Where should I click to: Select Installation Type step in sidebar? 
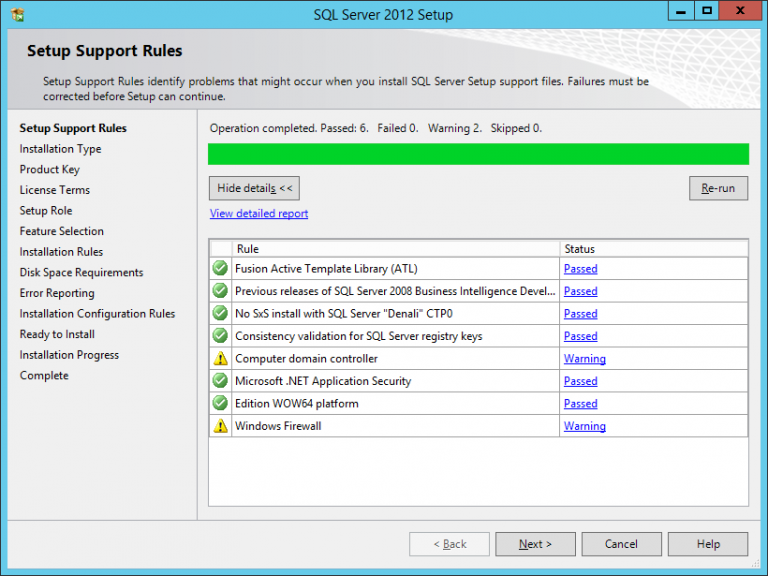click(x=60, y=149)
